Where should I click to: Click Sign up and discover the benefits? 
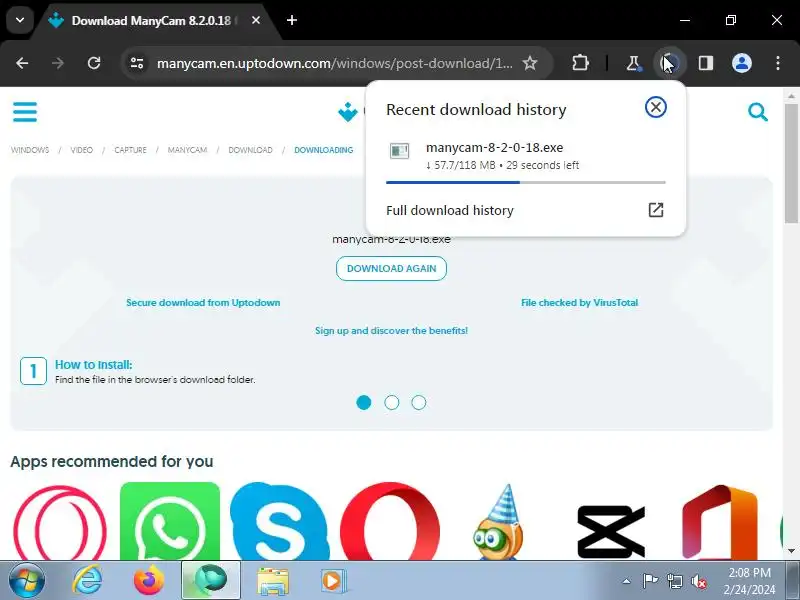[x=391, y=331]
